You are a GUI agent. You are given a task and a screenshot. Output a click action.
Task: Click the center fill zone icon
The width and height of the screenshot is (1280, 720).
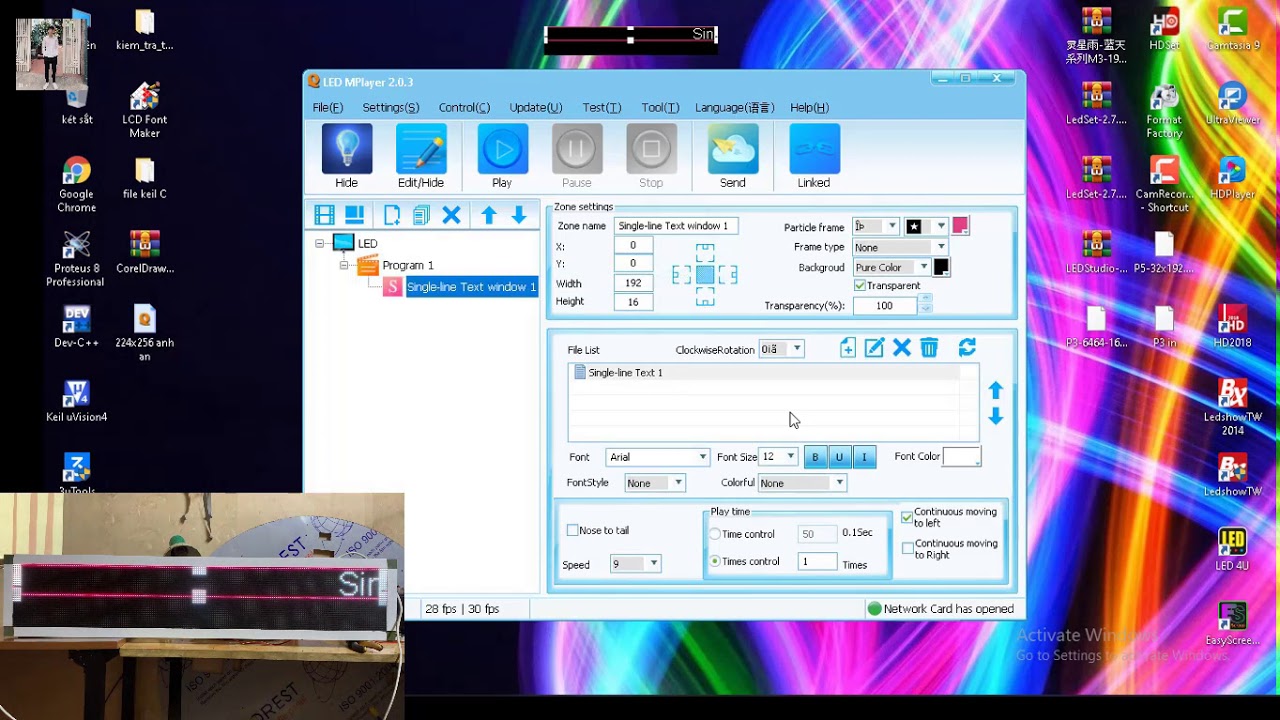click(x=705, y=275)
